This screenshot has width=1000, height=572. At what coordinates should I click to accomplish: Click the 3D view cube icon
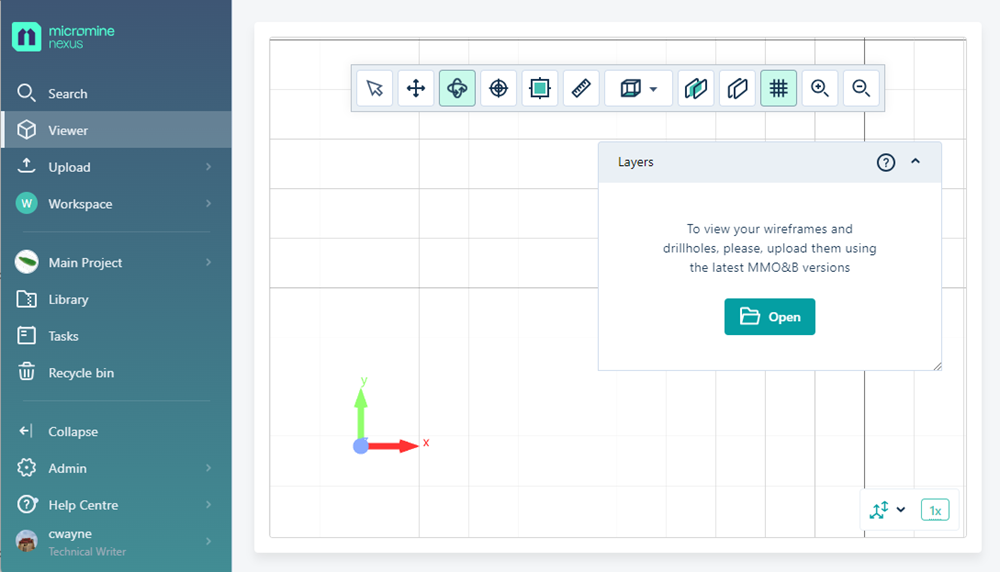[x=630, y=88]
